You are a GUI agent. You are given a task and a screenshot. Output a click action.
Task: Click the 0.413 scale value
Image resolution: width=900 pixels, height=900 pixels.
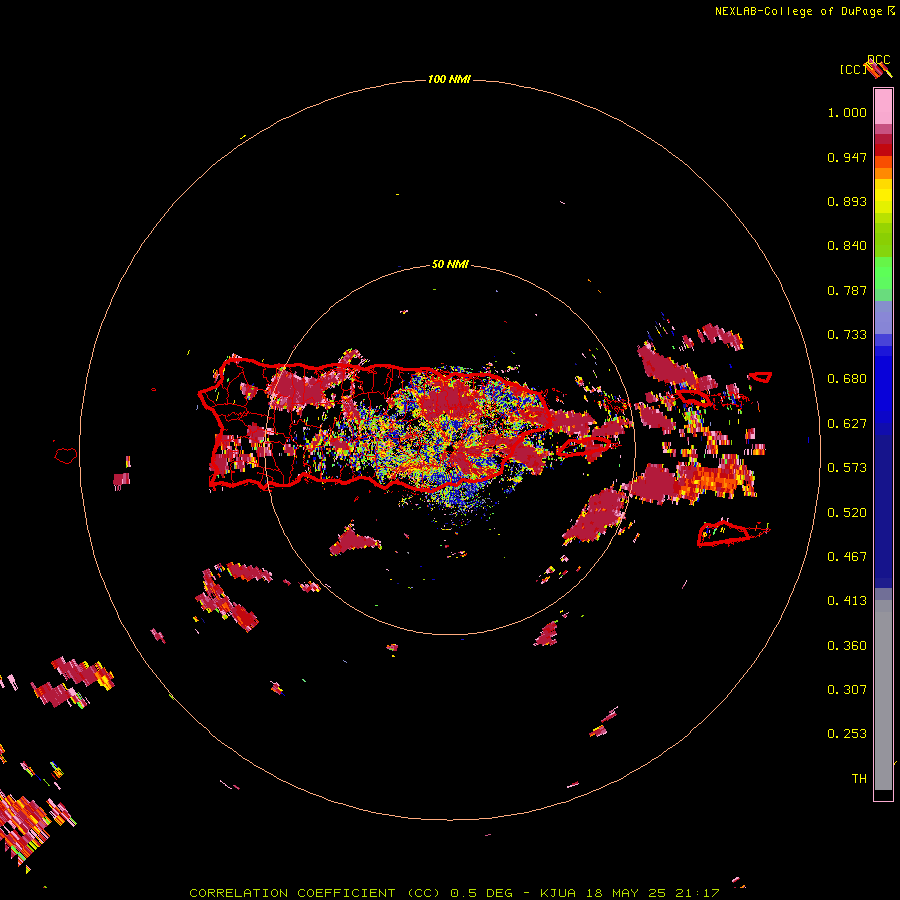point(847,601)
